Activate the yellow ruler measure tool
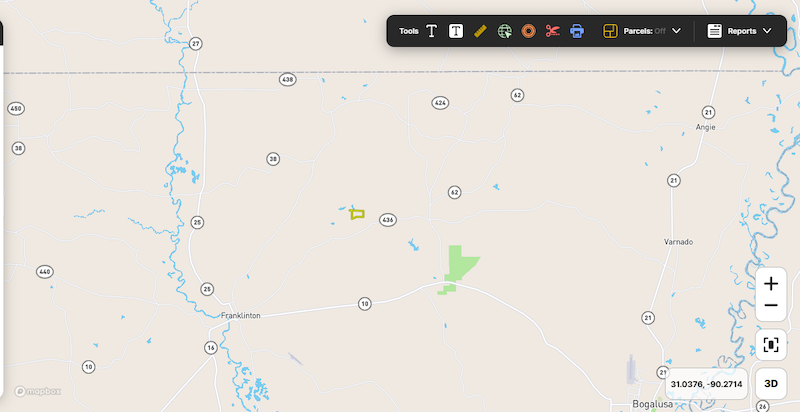800x412 pixels. pyautogui.click(x=480, y=31)
